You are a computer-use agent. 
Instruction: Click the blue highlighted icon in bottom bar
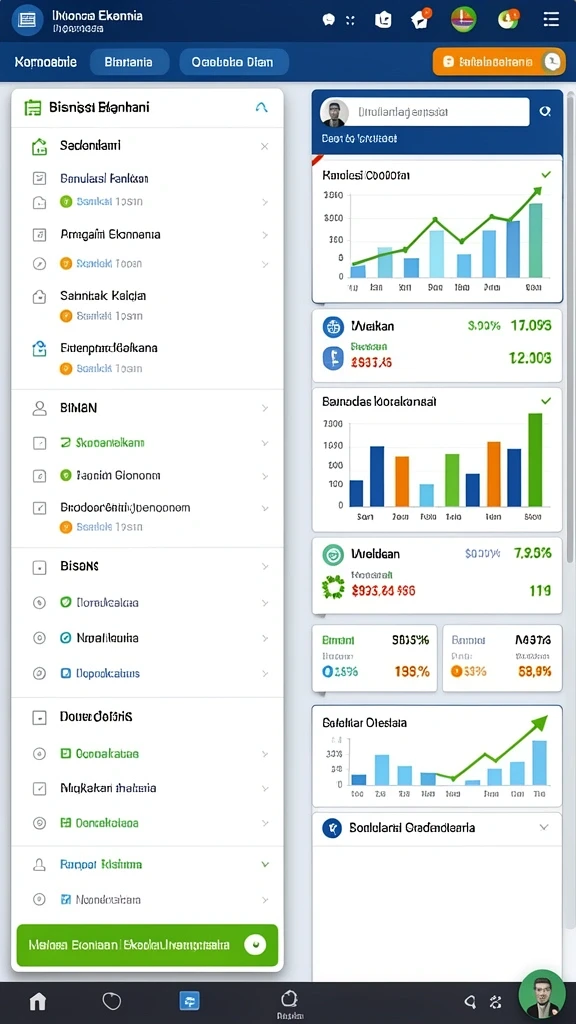[x=189, y=1000]
